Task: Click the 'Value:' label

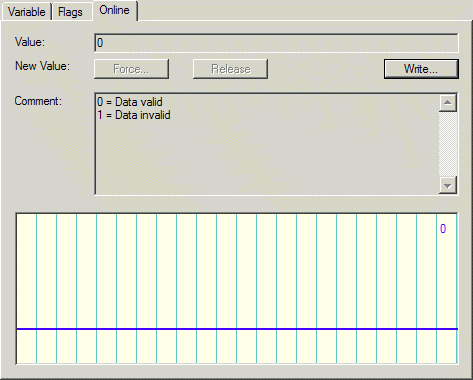Action: [30, 42]
